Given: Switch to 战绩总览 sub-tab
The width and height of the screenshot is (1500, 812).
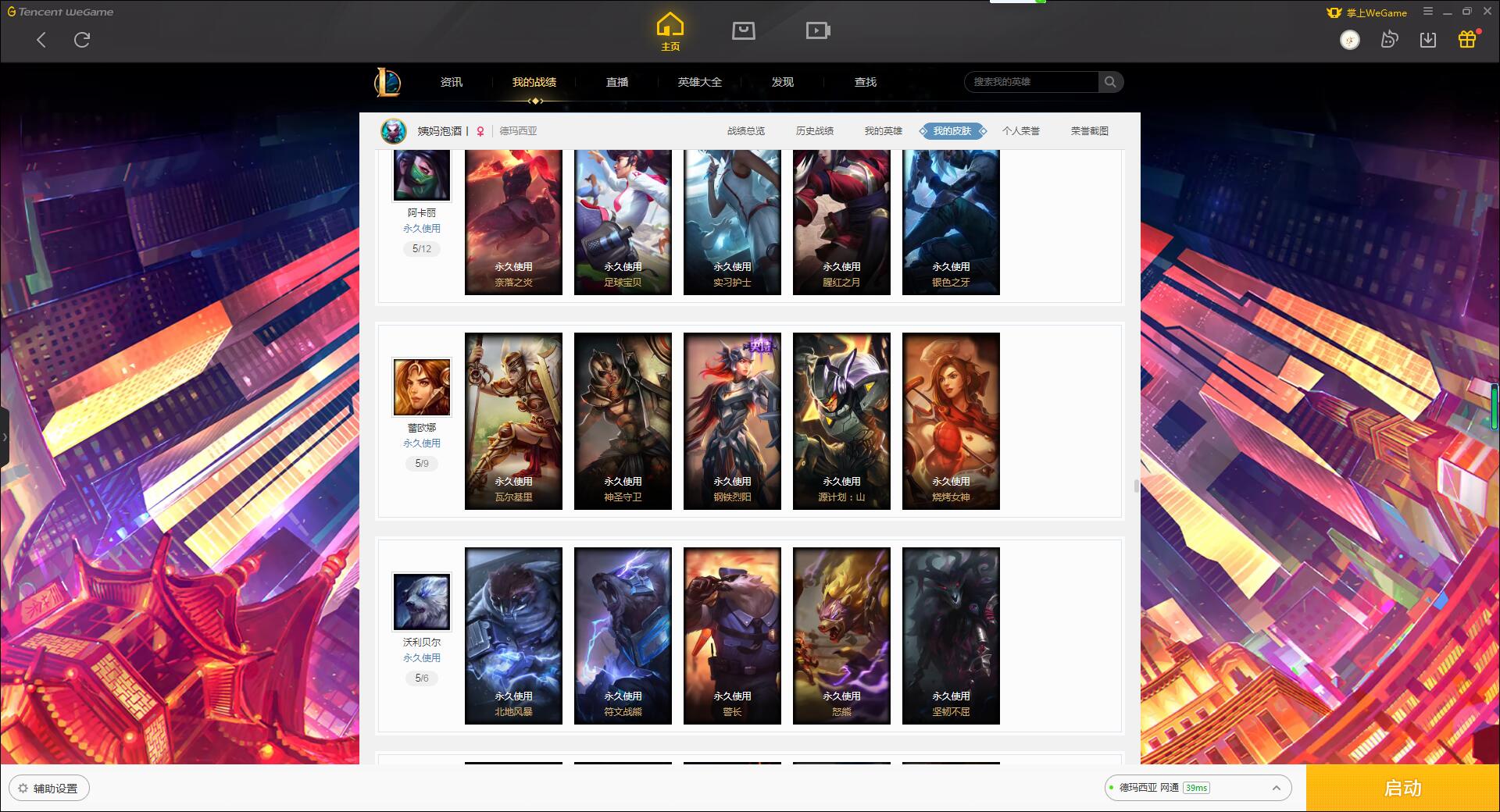Looking at the screenshot, I should [x=746, y=131].
